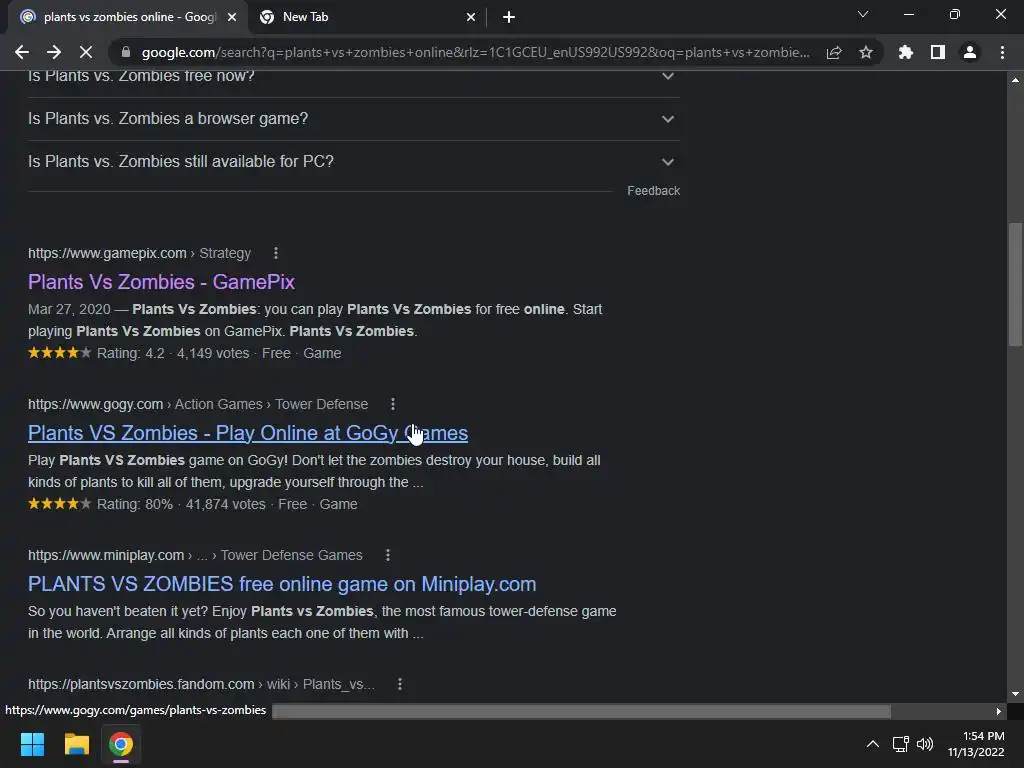This screenshot has width=1024, height=768.
Task: Open Plants VS Zombies GoGy Games link
Action: click(248, 433)
